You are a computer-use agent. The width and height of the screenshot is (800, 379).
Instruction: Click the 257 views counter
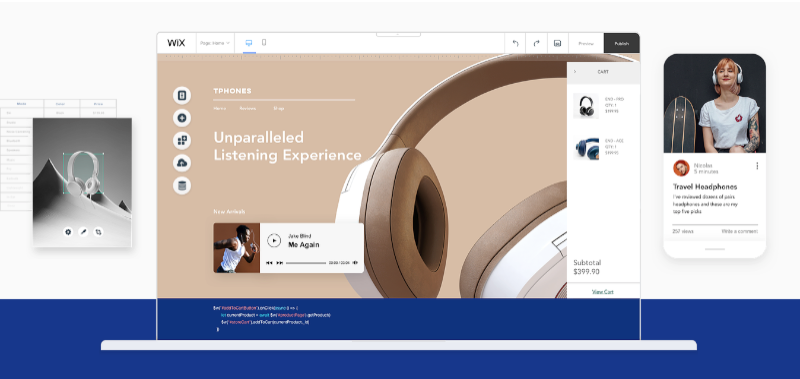(x=683, y=231)
